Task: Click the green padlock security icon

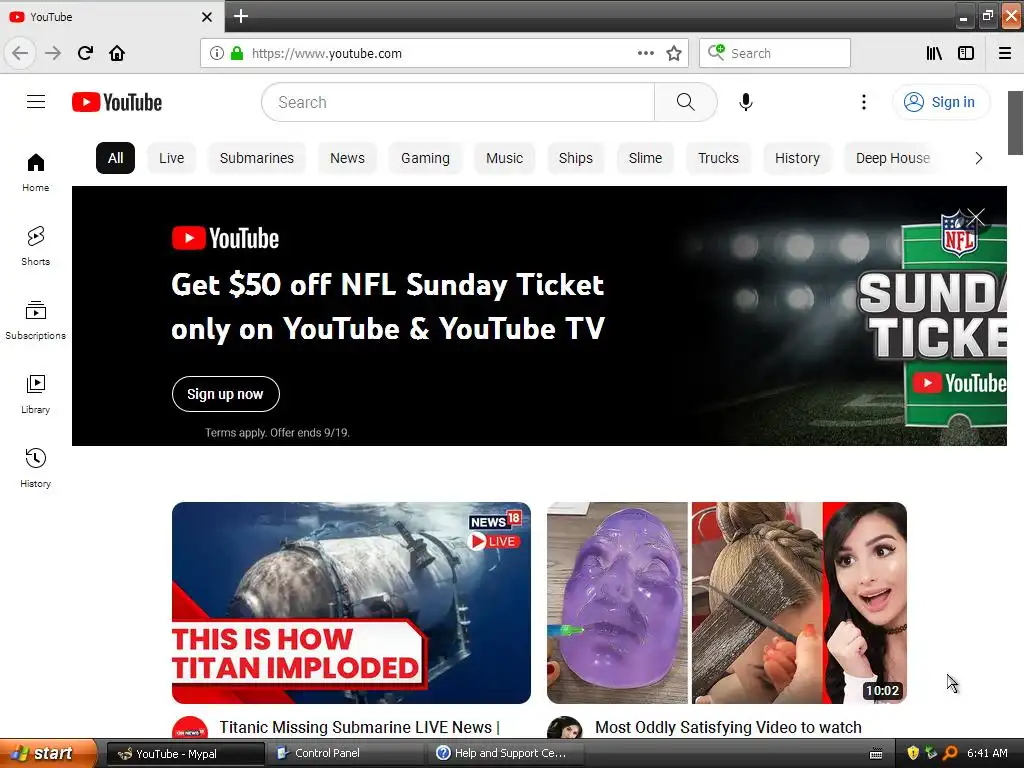Action: click(x=236, y=53)
